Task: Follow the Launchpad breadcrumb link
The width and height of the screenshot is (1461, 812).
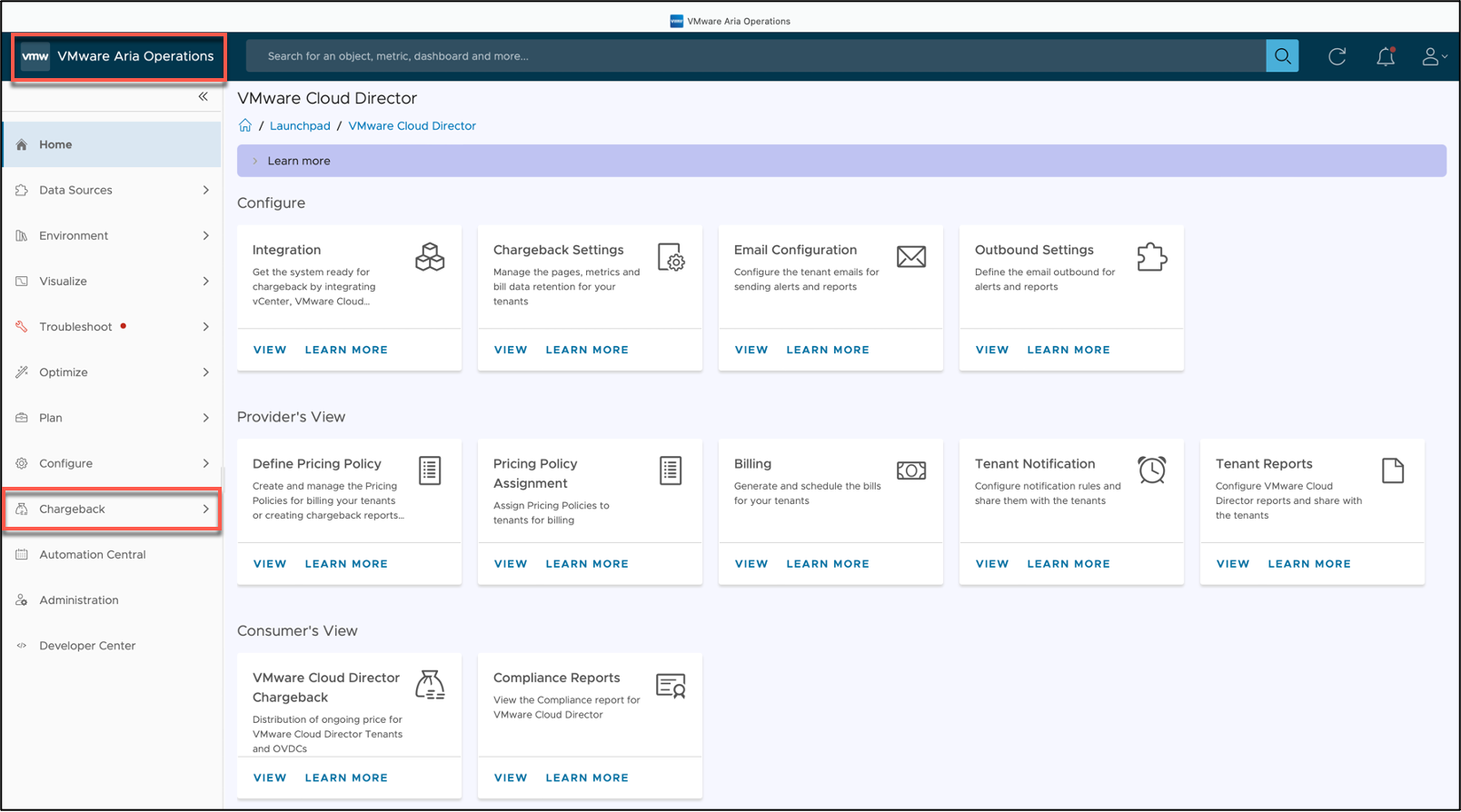Action: click(300, 126)
